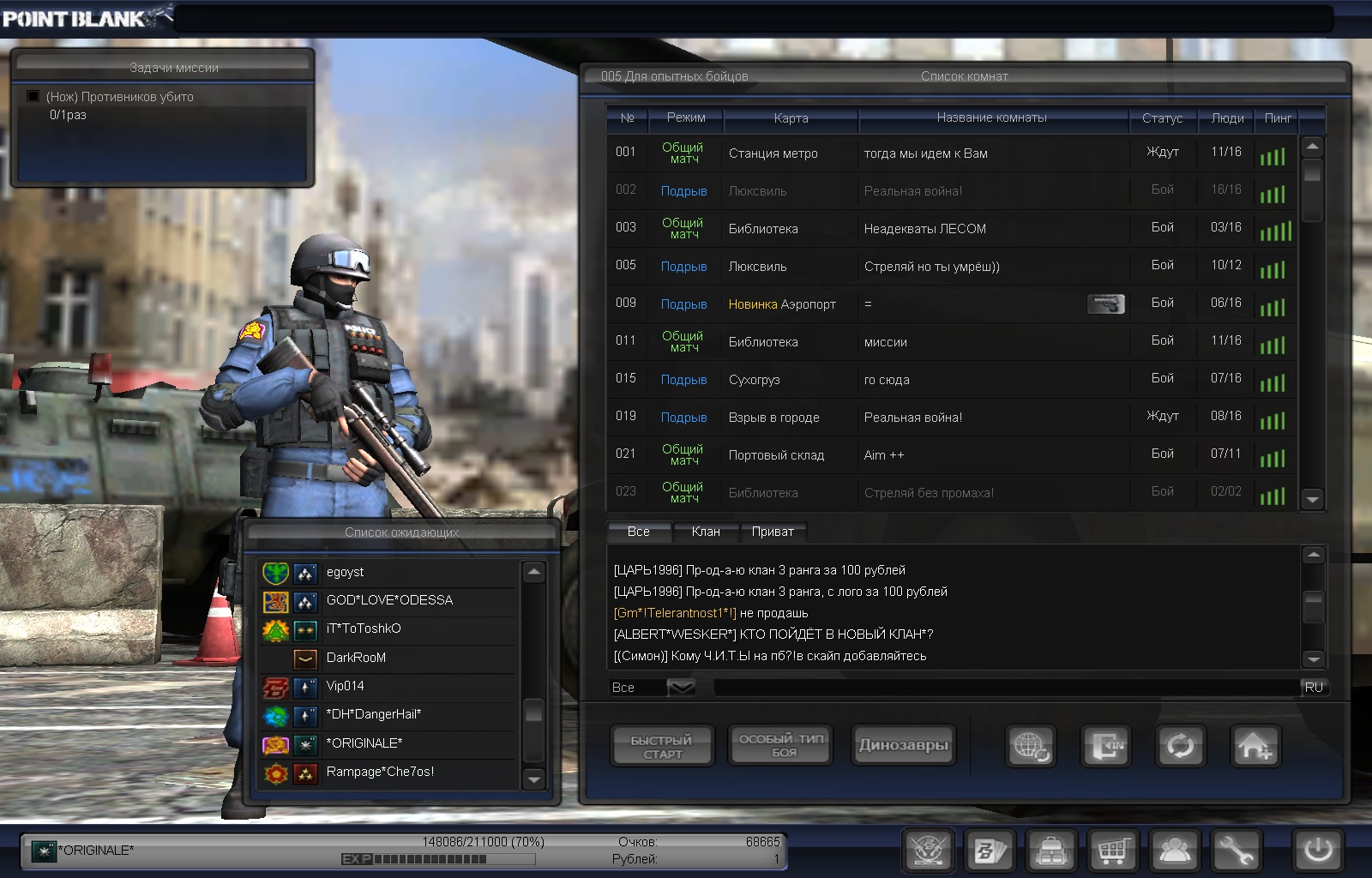Open the shop cart icon
The image size is (1372, 878).
click(x=1113, y=851)
